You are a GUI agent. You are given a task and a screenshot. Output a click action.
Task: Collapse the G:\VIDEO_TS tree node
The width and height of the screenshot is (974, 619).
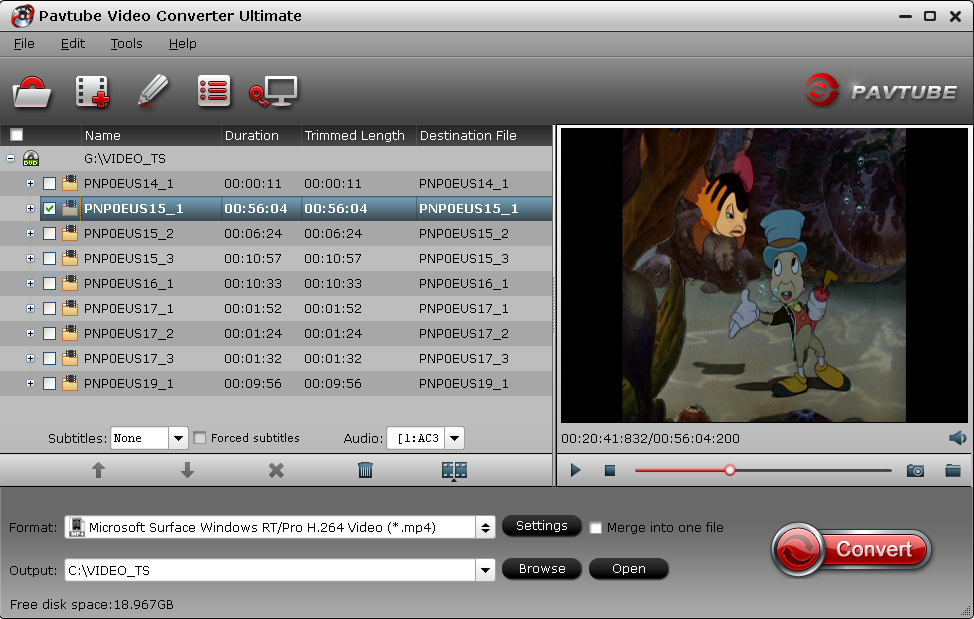point(11,158)
